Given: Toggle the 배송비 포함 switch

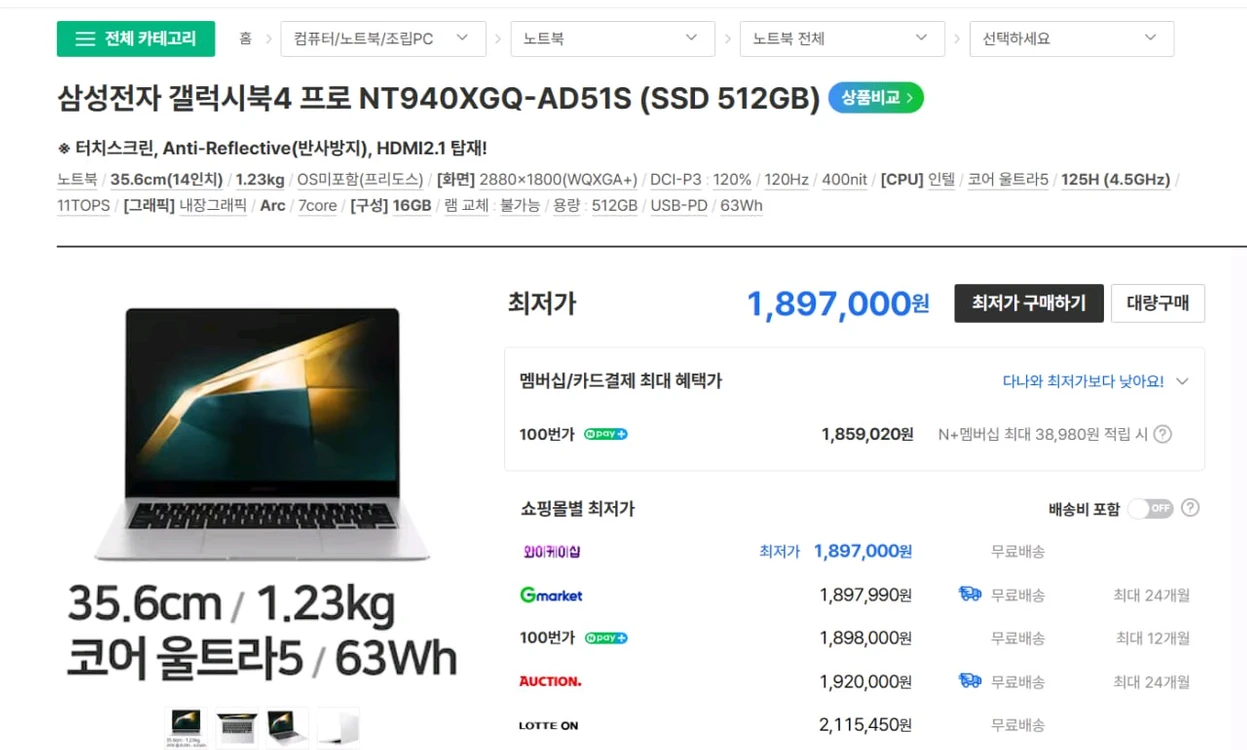Looking at the screenshot, I should [x=1150, y=508].
